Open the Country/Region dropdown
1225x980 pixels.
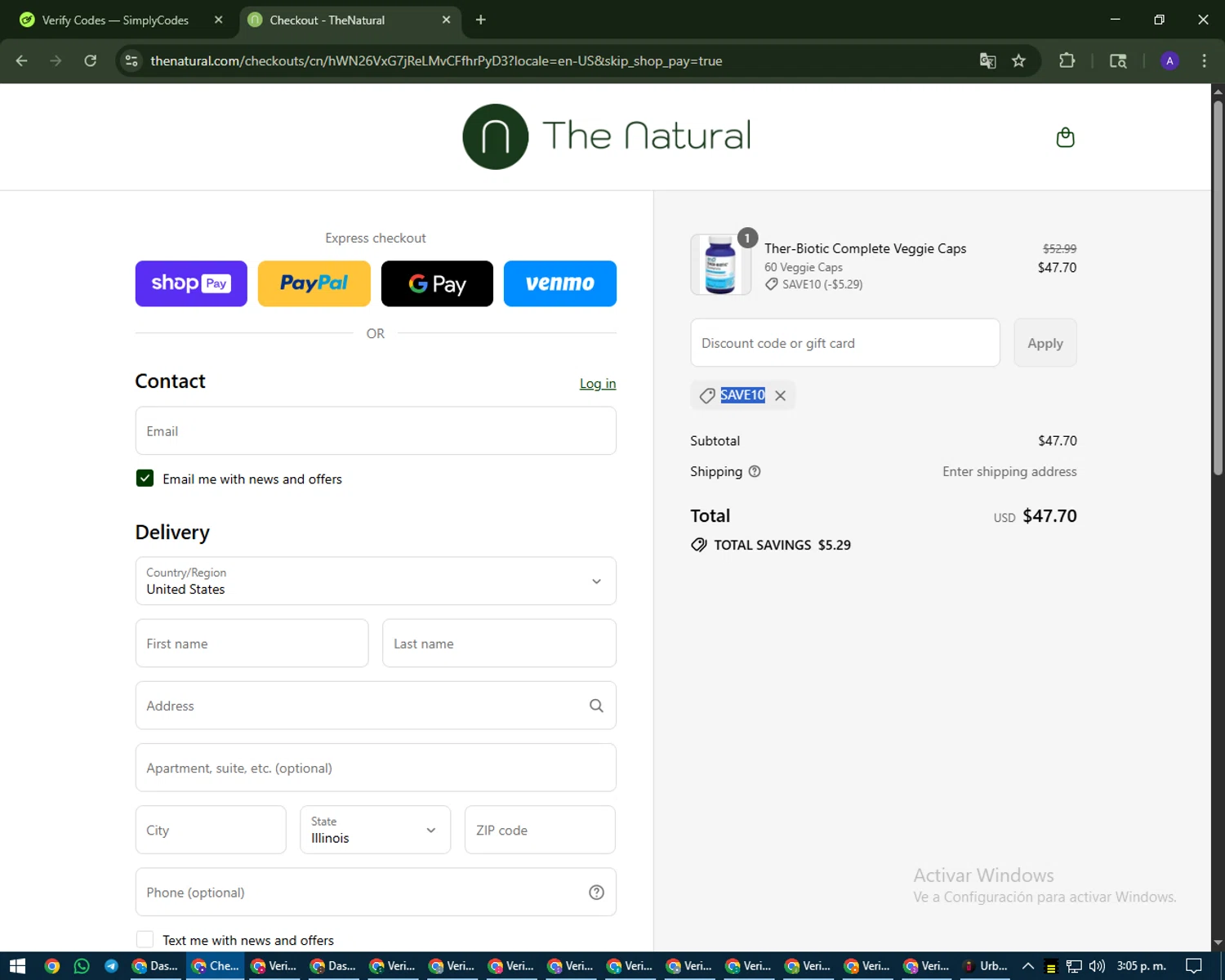click(x=376, y=581)
